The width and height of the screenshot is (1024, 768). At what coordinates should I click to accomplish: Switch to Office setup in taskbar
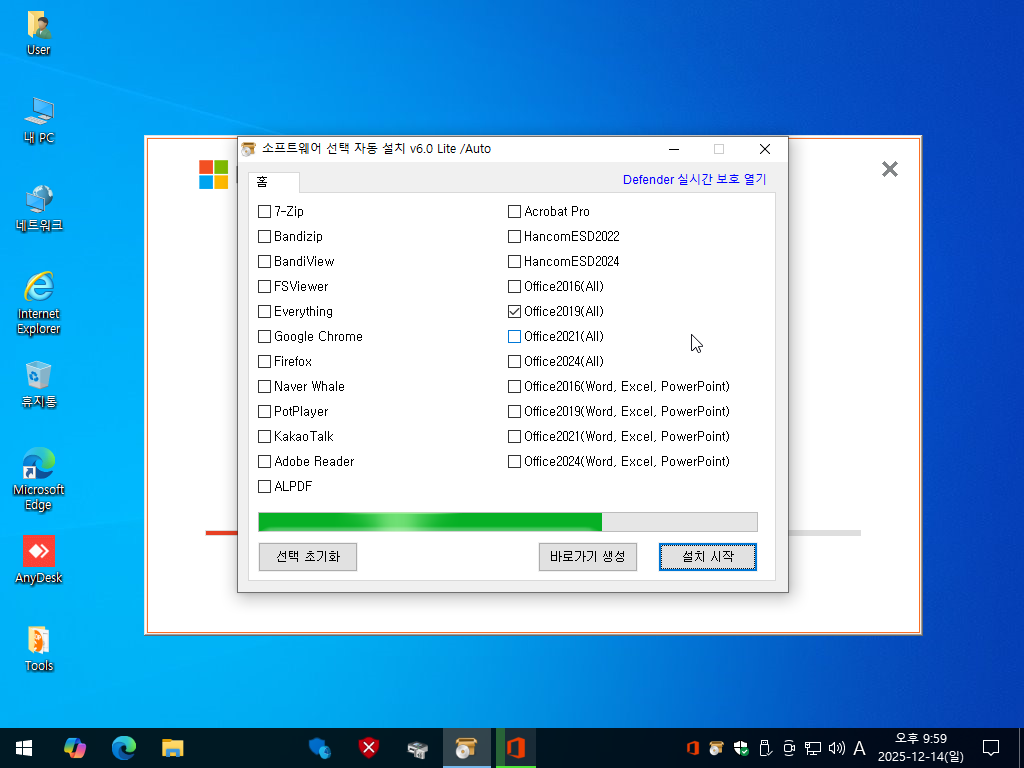coord(516,748)
